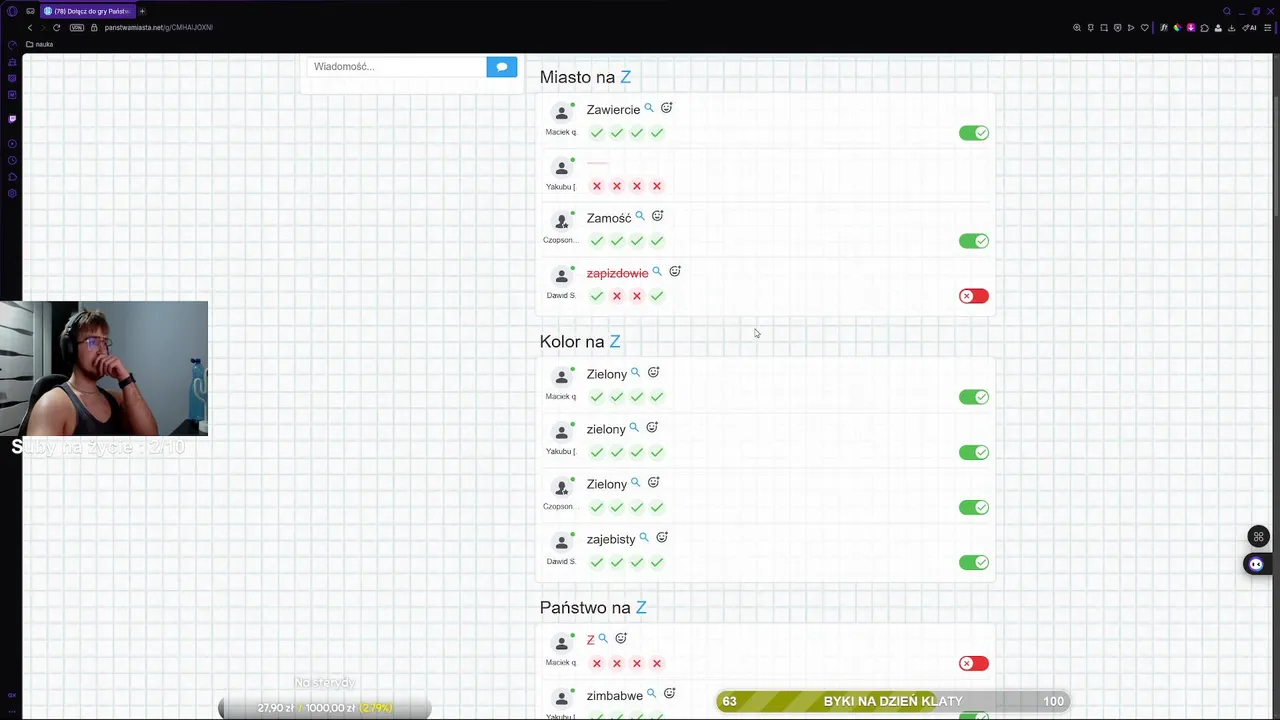Open emoji reactions for zapizdowie answer
The height and width of the screenshot is (720, 1280).
click(675, 272)
